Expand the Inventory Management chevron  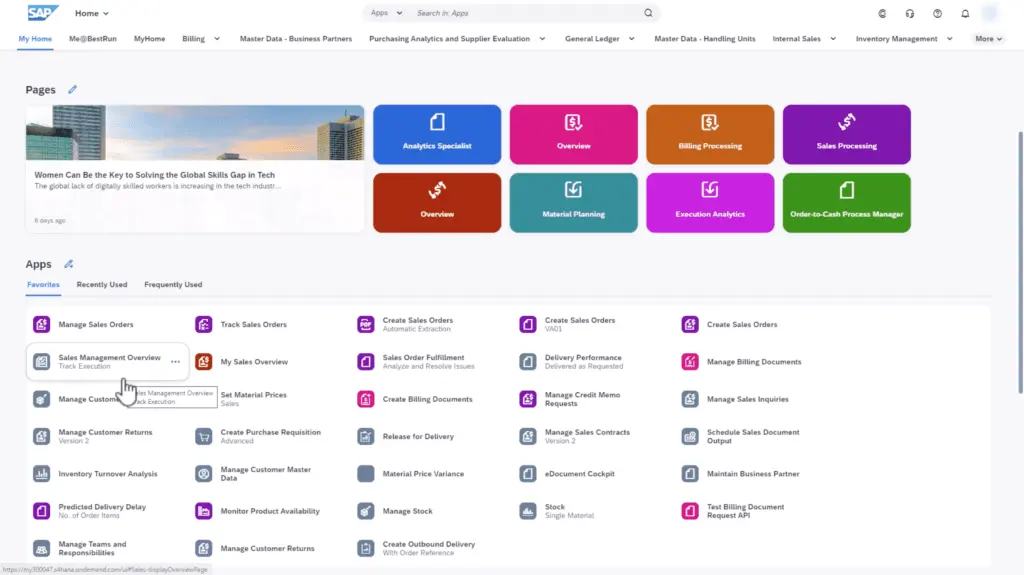point(950,39)
